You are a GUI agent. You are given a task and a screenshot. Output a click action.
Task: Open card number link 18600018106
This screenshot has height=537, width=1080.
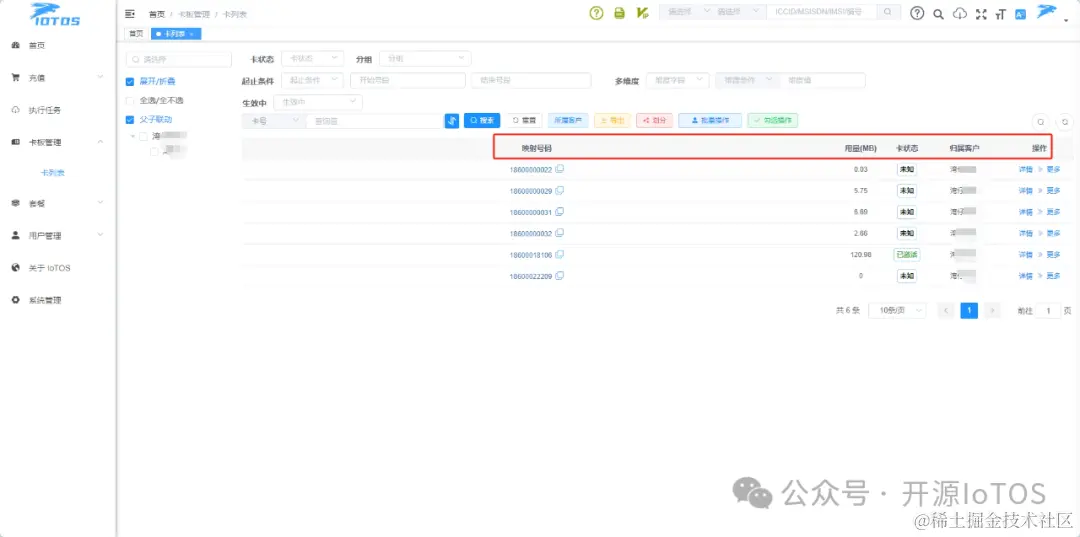point(531,255)
